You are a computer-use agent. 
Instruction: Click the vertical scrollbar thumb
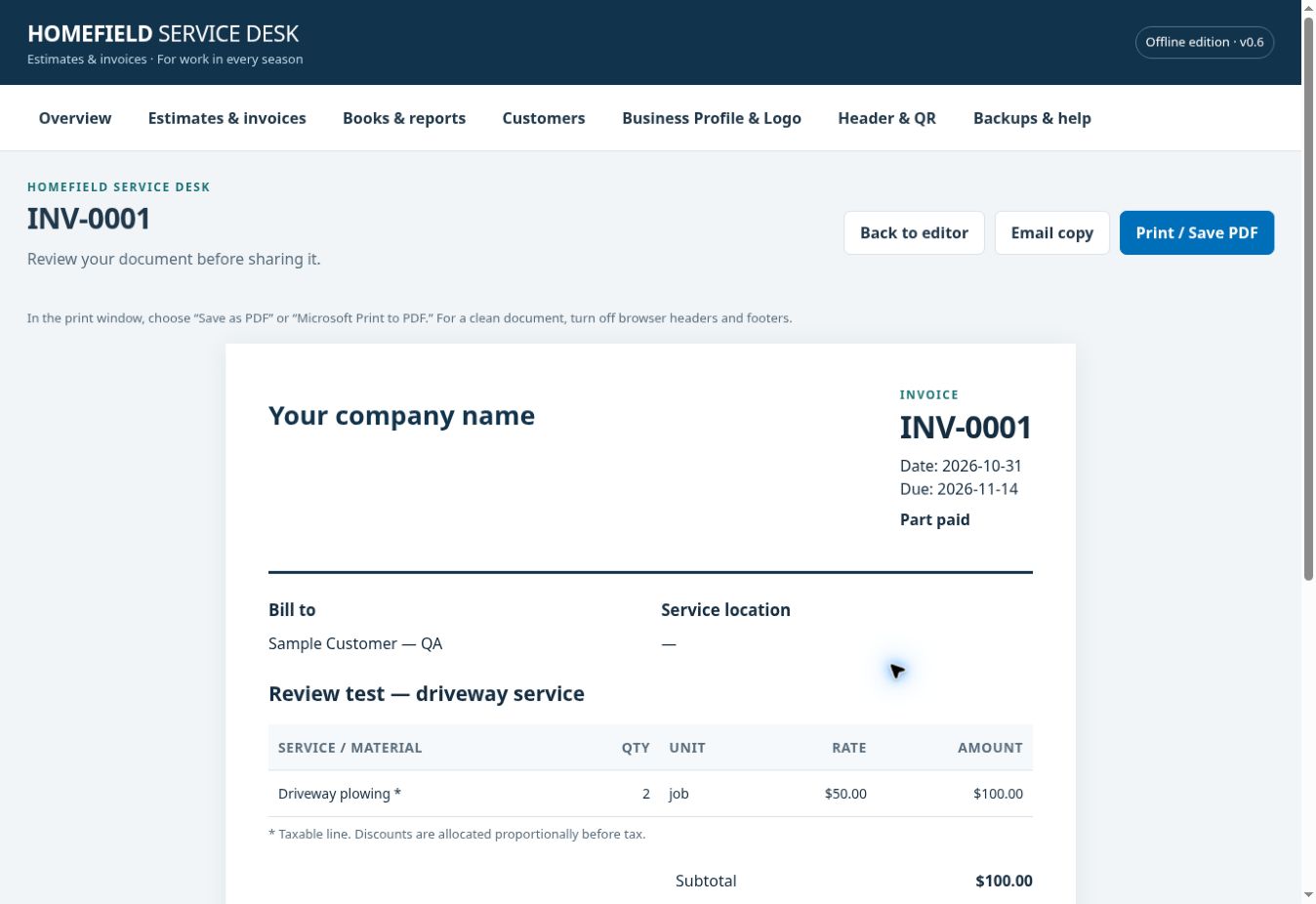pyautogui.click(x=1308, y=299)
